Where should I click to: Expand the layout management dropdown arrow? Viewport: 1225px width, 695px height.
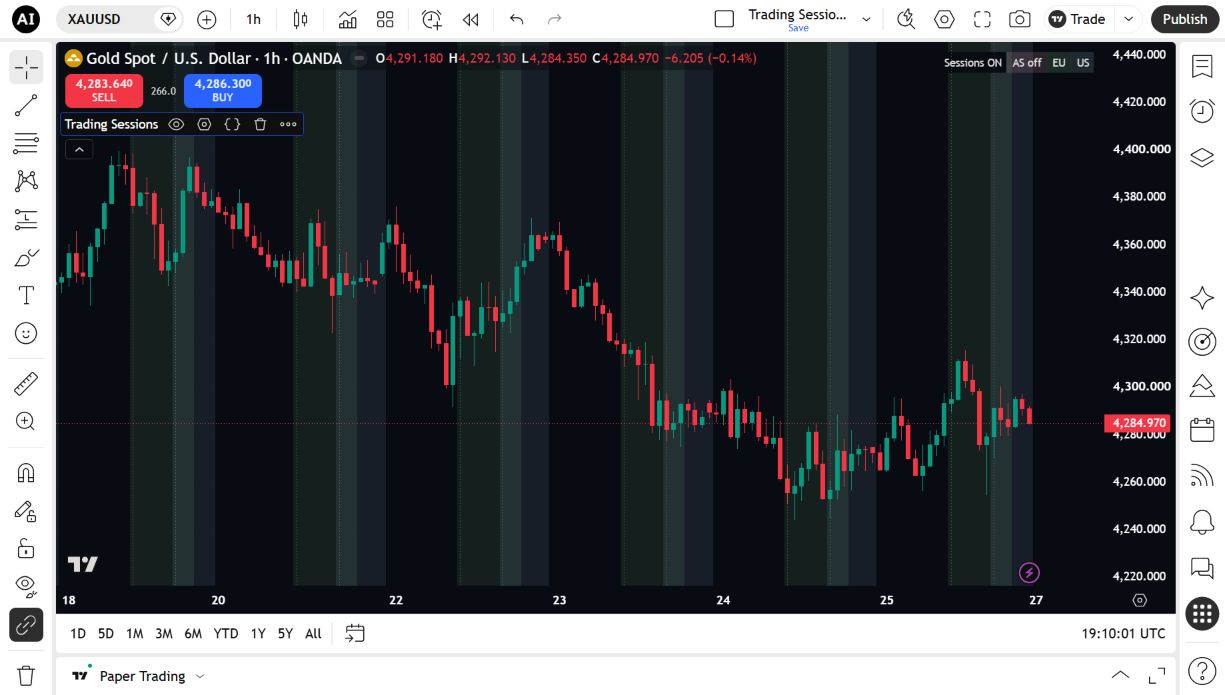click(x=866, y=19)
